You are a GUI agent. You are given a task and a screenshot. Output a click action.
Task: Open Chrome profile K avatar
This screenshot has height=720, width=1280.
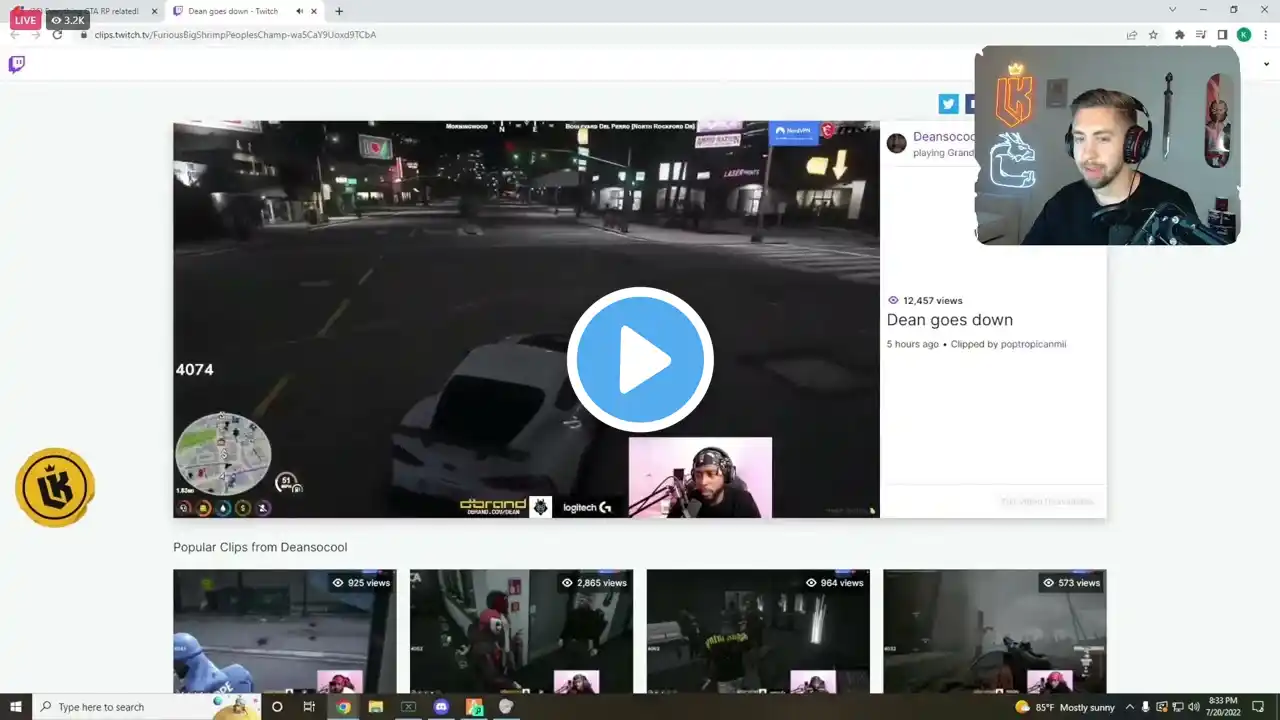point(1244,35)
